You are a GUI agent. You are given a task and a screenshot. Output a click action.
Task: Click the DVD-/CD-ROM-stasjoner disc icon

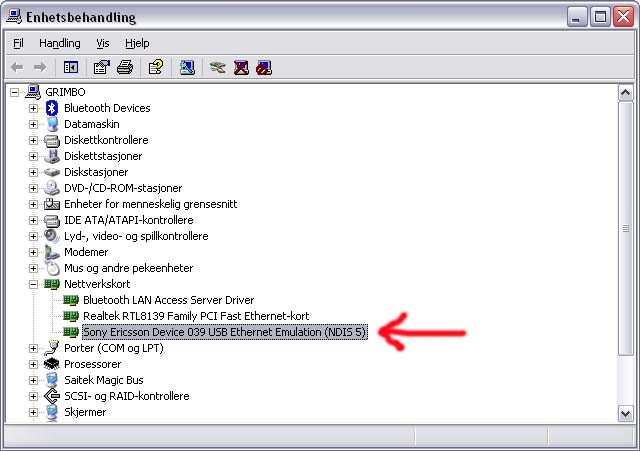[52, 188]
